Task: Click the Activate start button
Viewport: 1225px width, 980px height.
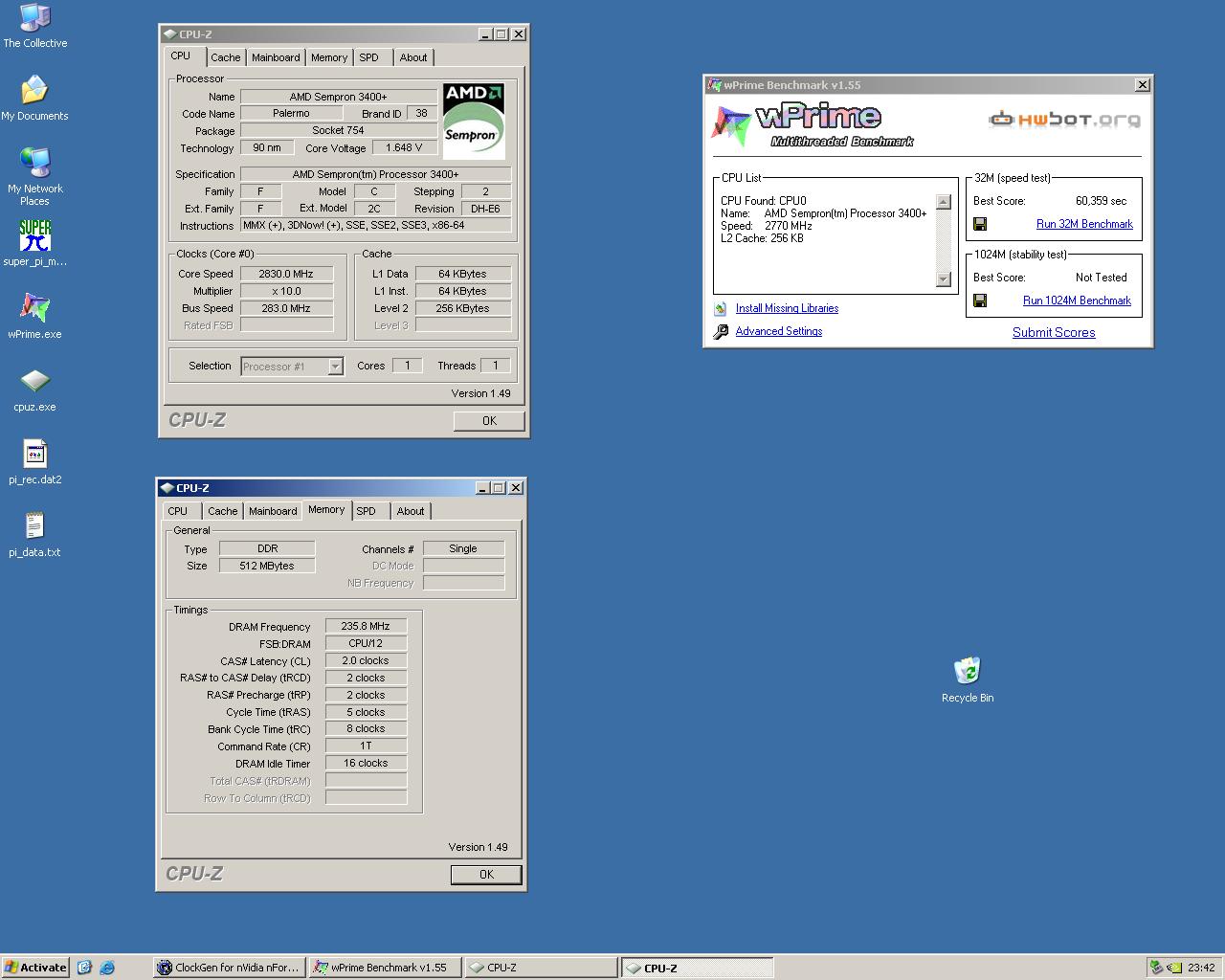Action: pos(35,968)
